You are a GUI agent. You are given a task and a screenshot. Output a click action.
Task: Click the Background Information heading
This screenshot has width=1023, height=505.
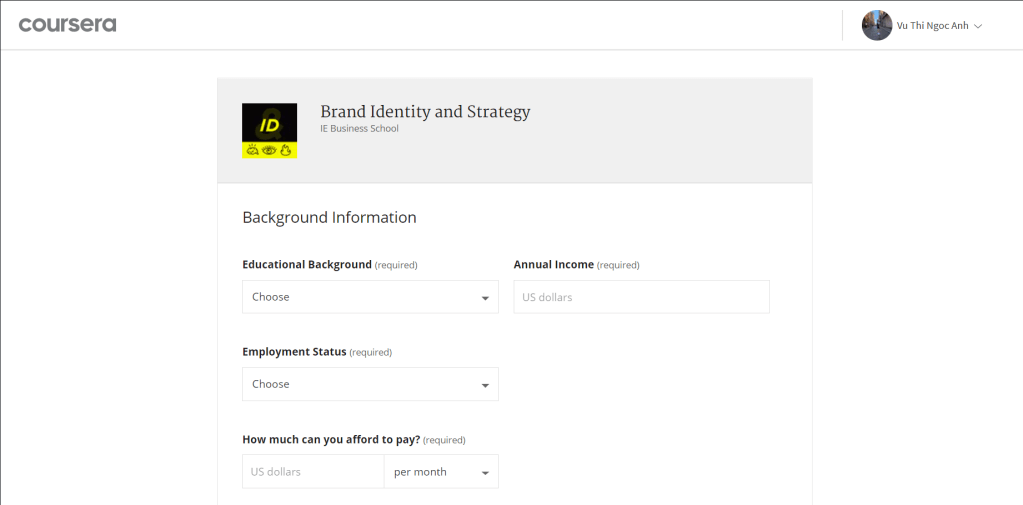coord(329,217)
